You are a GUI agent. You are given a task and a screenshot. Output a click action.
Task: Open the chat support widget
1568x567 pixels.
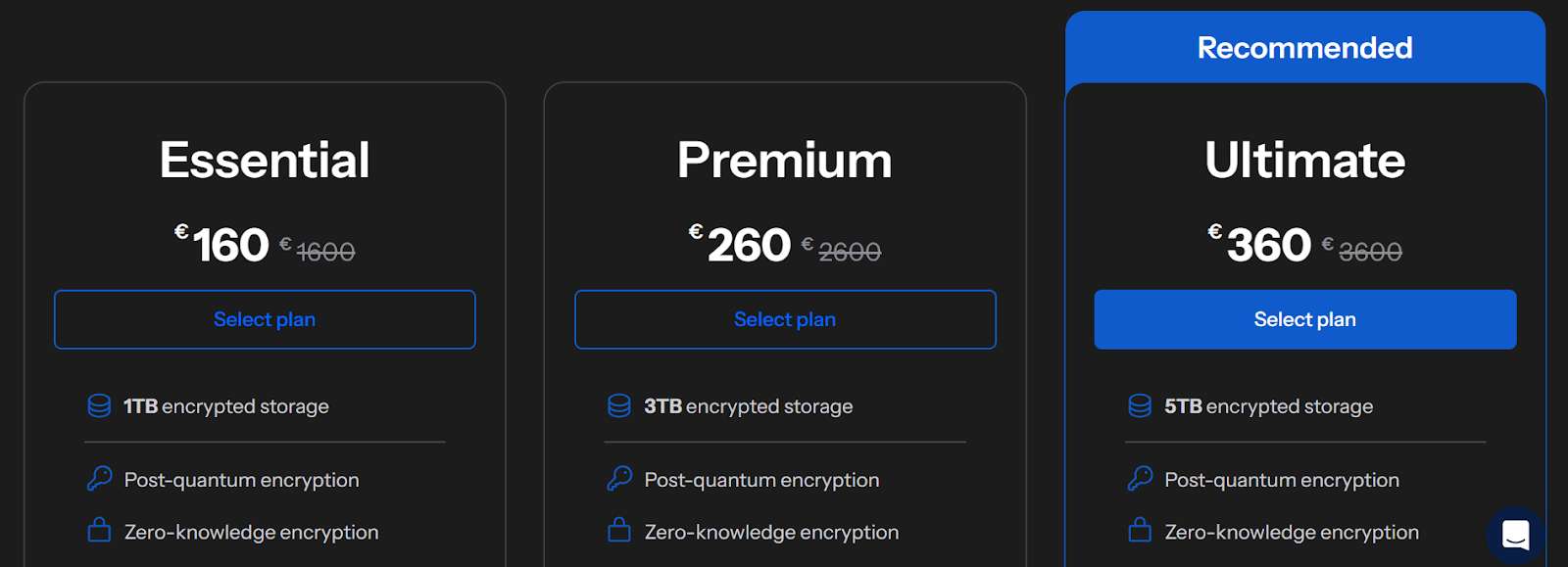tap(1514, 536)
